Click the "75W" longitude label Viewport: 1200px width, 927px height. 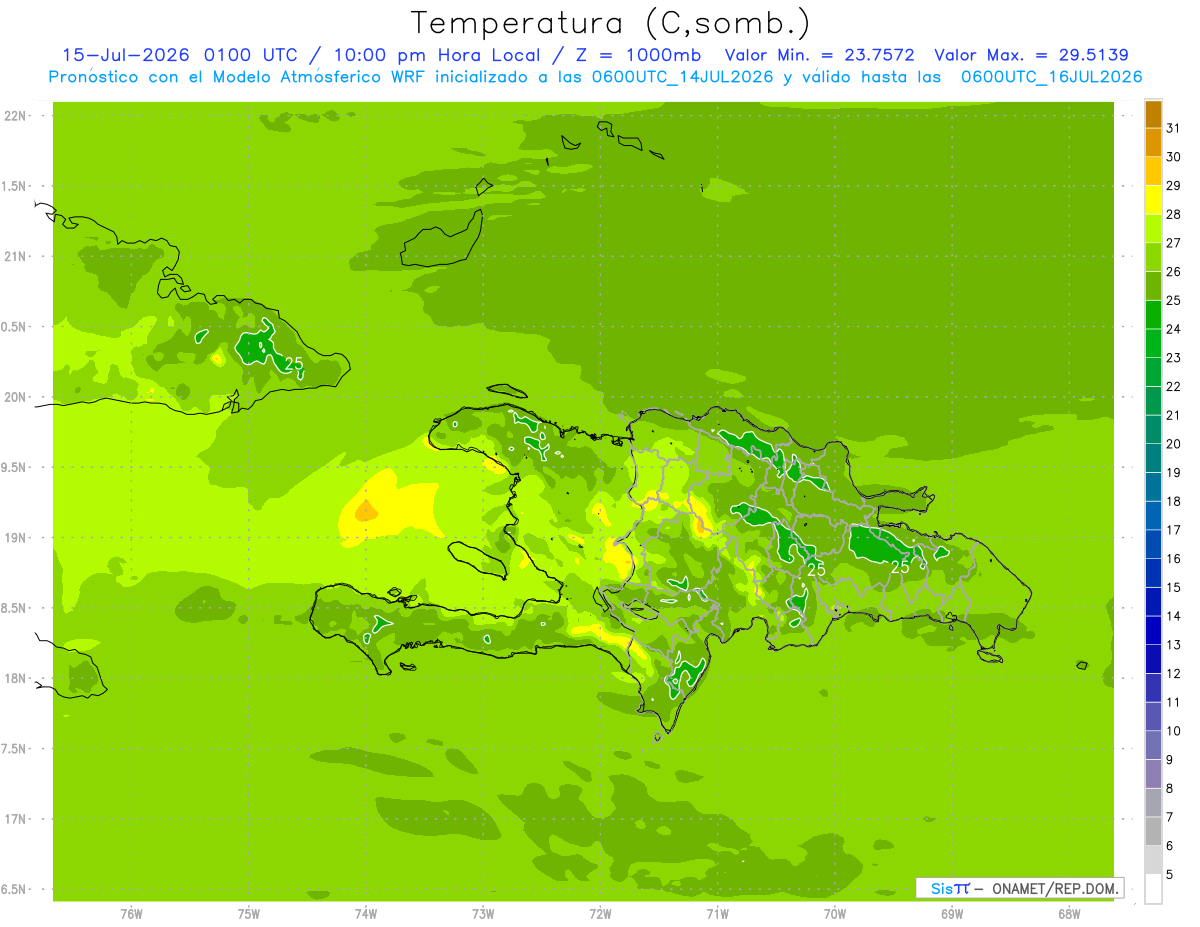pos(249,914)
